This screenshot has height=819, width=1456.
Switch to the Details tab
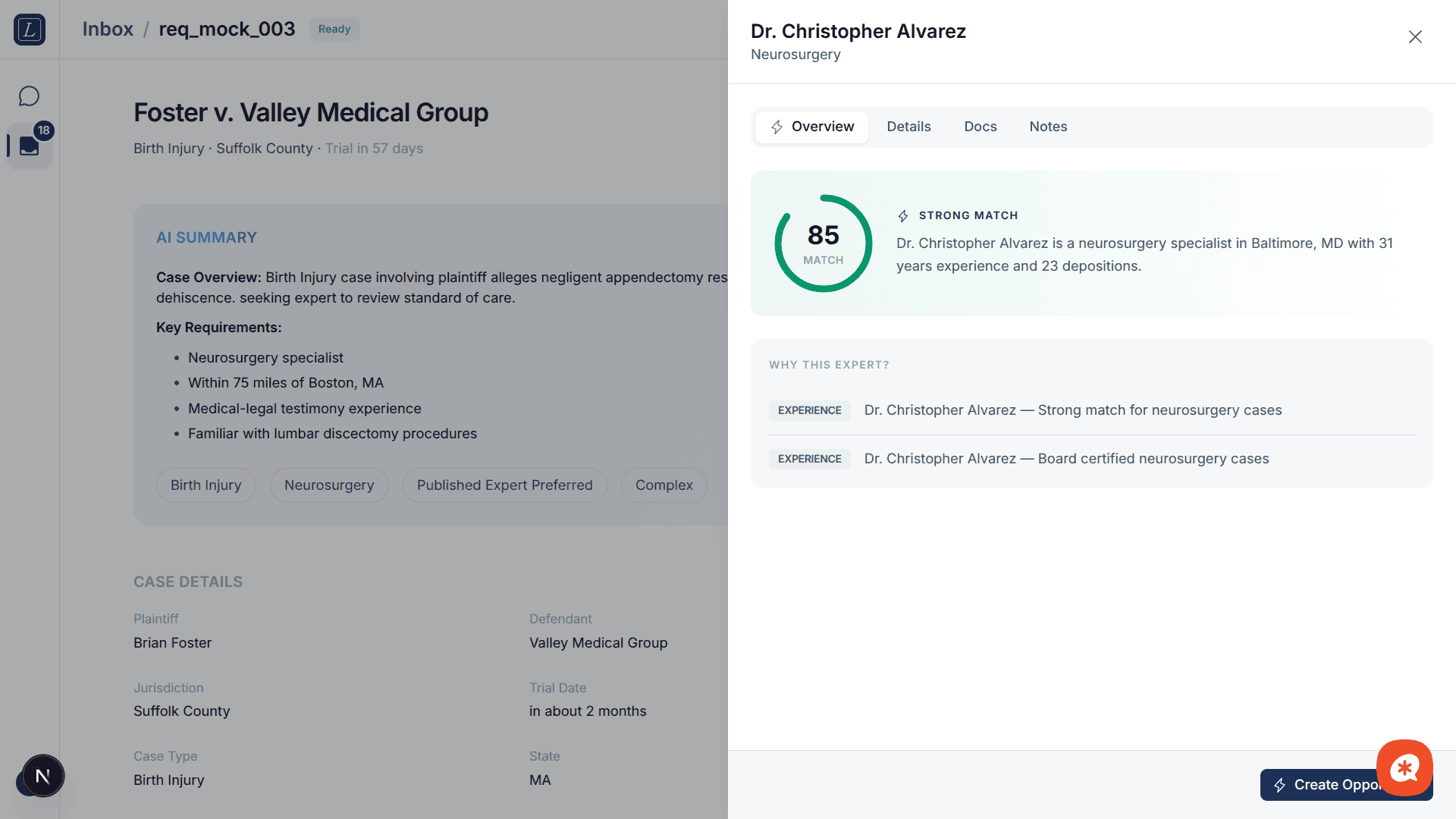tap(908, 127)
